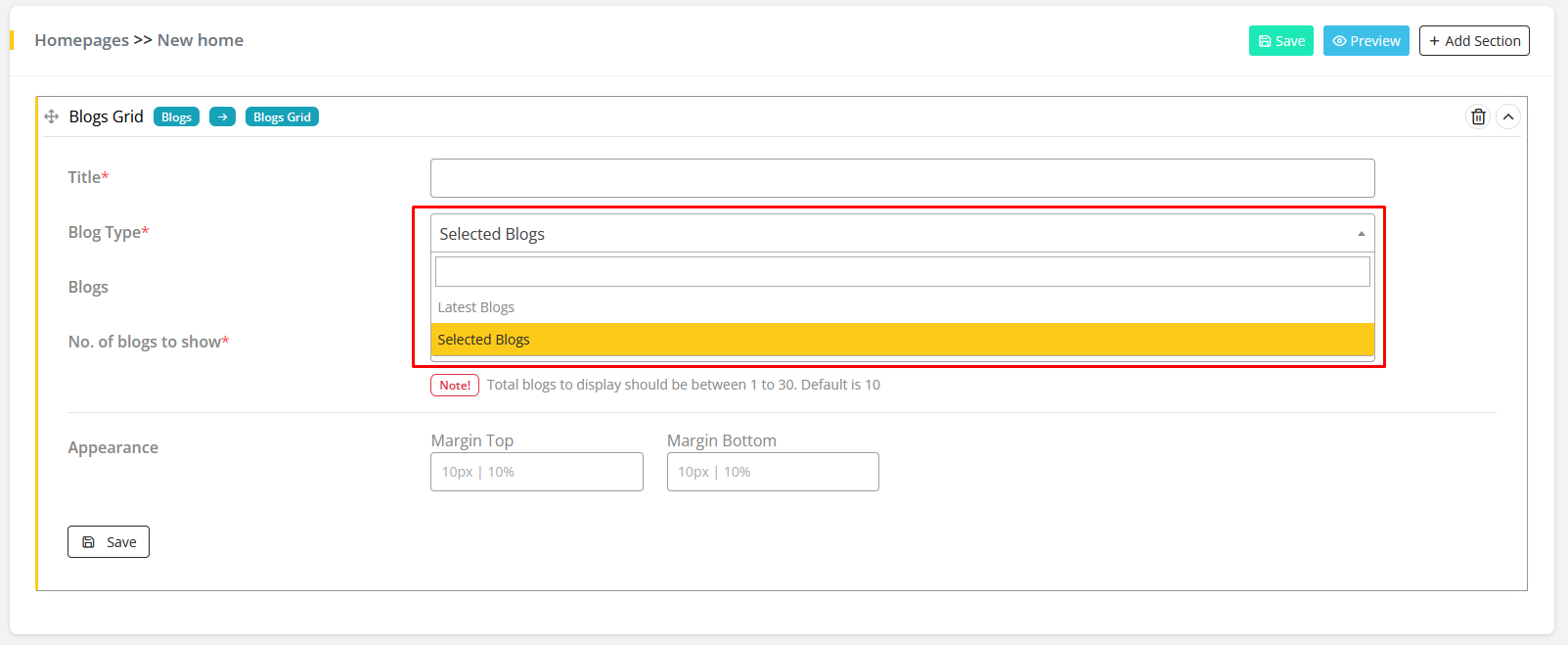Click the teal Blogs tag badge
The height and width of the screenshot is (645, 1568).
176,116
